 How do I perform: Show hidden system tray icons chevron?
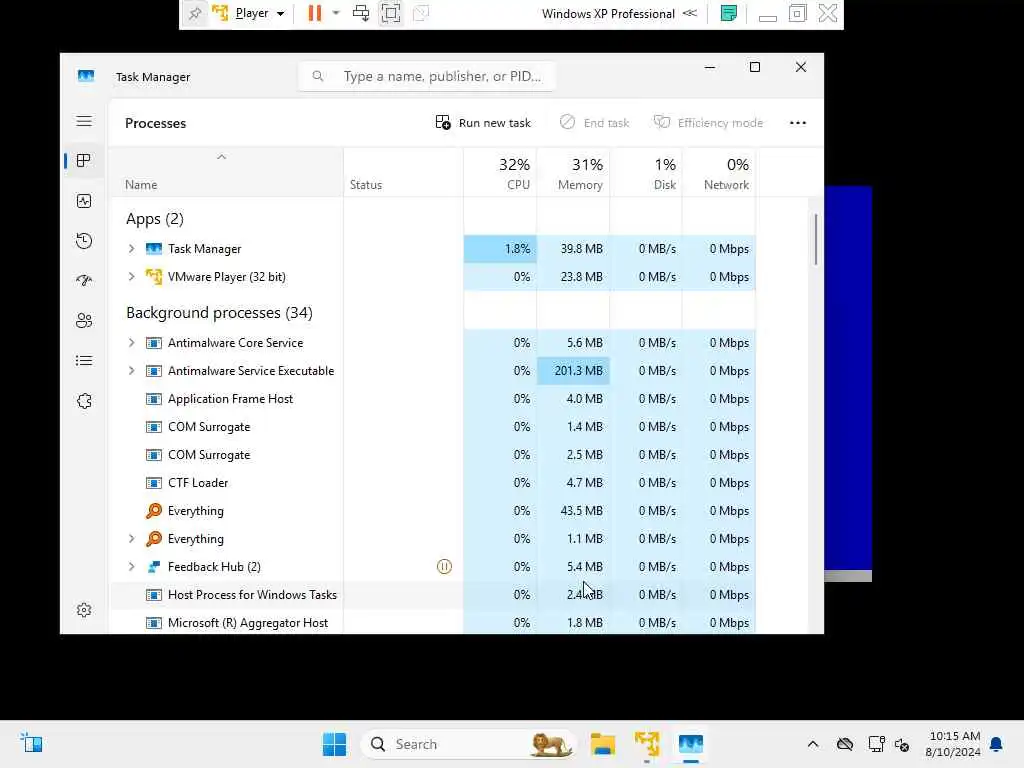(x=812, y=744)
